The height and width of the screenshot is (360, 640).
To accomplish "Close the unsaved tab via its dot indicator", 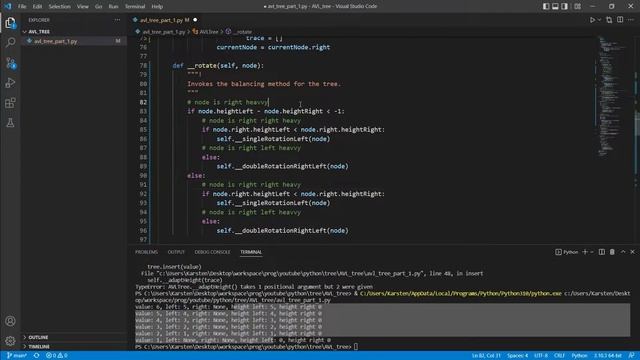I will pos(195,20).
